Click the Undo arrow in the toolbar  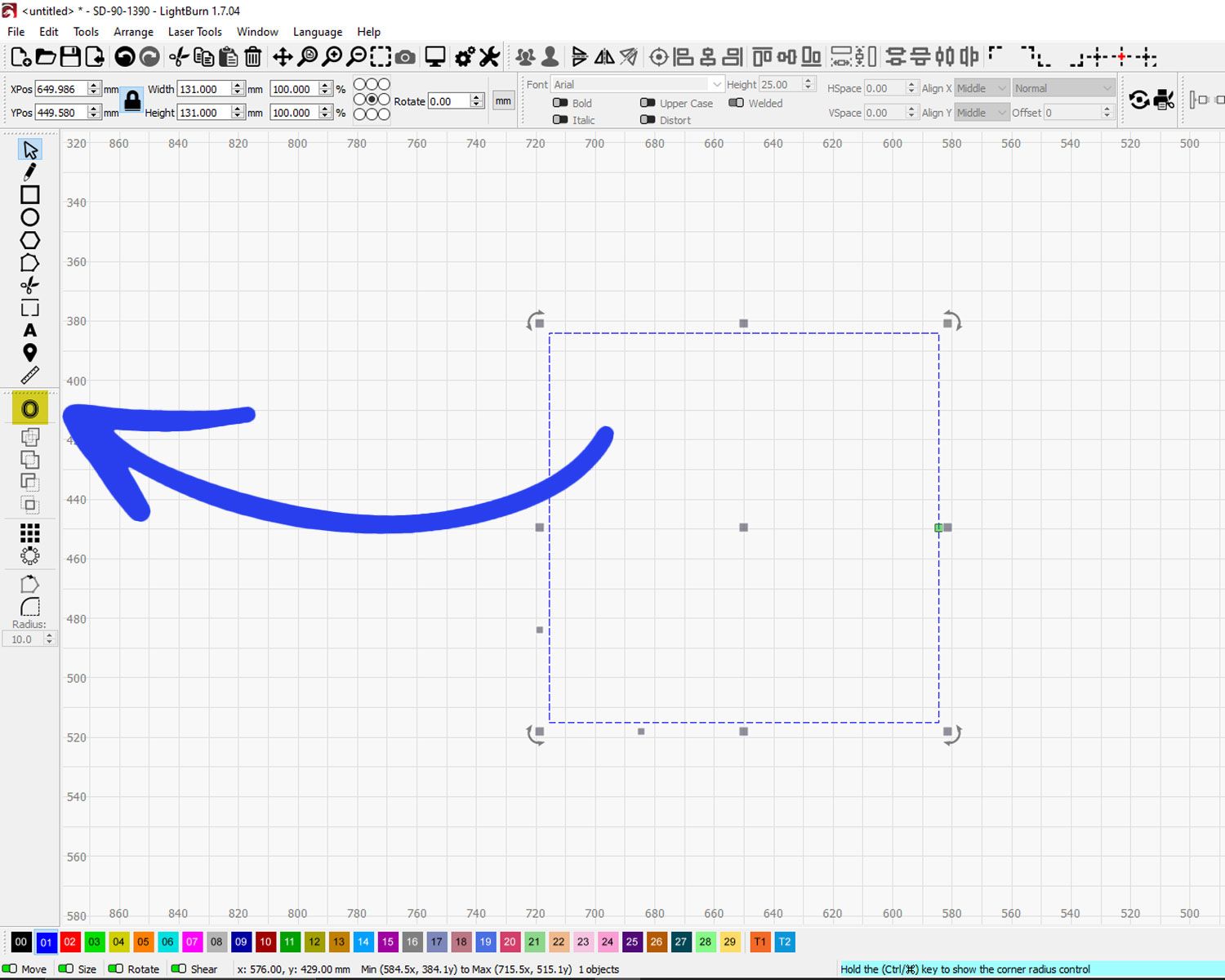[127, 56]
